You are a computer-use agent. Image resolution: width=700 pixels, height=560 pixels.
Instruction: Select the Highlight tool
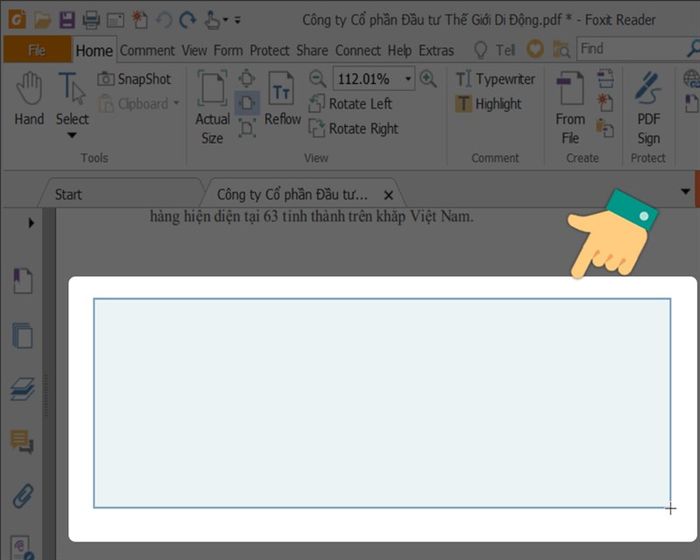coord(488,104)
